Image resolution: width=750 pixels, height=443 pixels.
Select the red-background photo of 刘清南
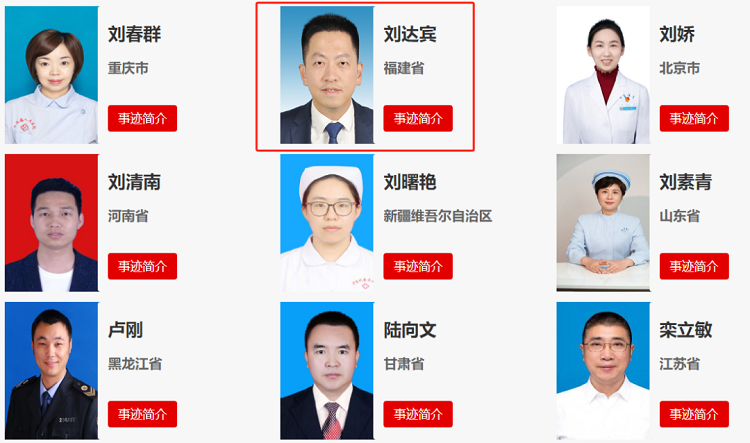(52, 222)
